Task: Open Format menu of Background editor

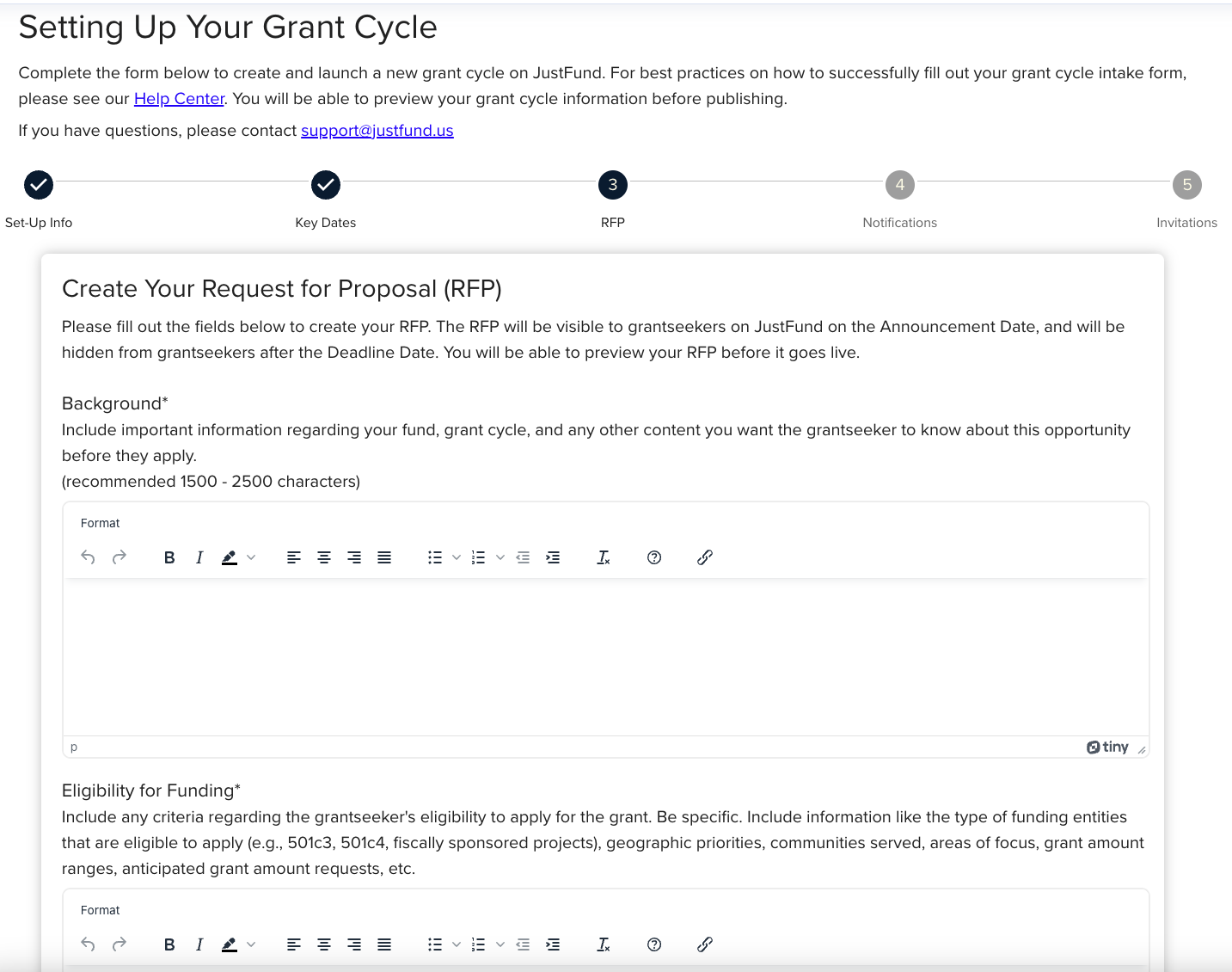Action: [101, 523]
